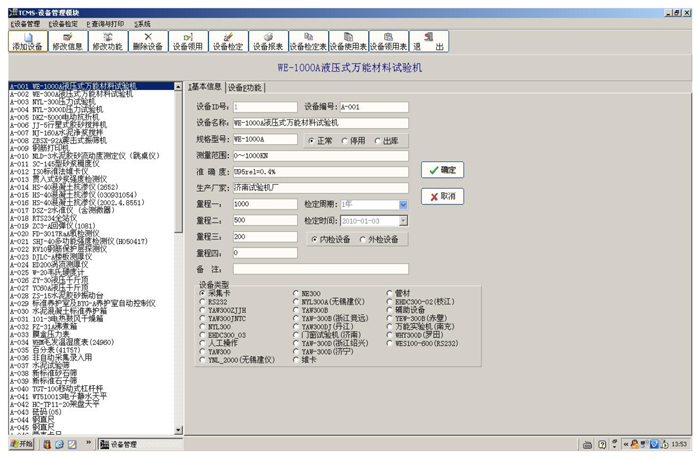
Task: Open the 检定时间 date dropdown
Action: 402,220
